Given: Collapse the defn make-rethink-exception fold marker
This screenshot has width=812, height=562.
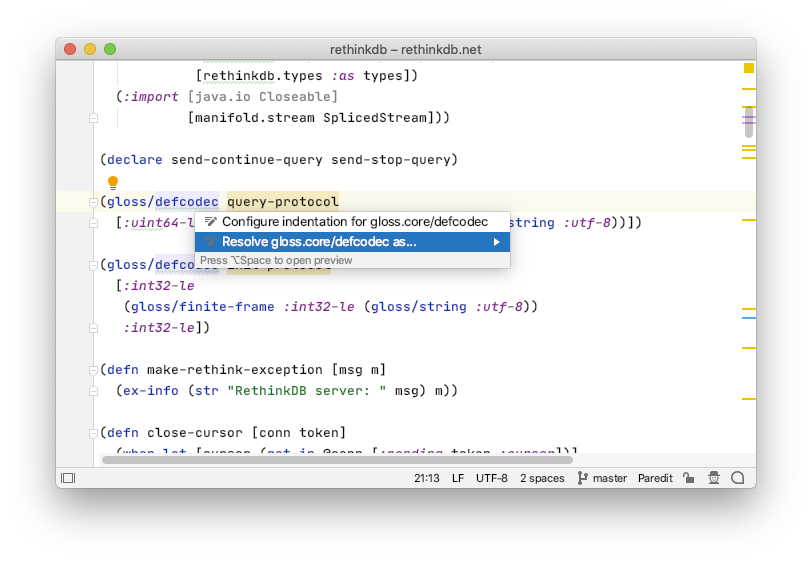Looking at the screenshot, I should tap(93, 370).
